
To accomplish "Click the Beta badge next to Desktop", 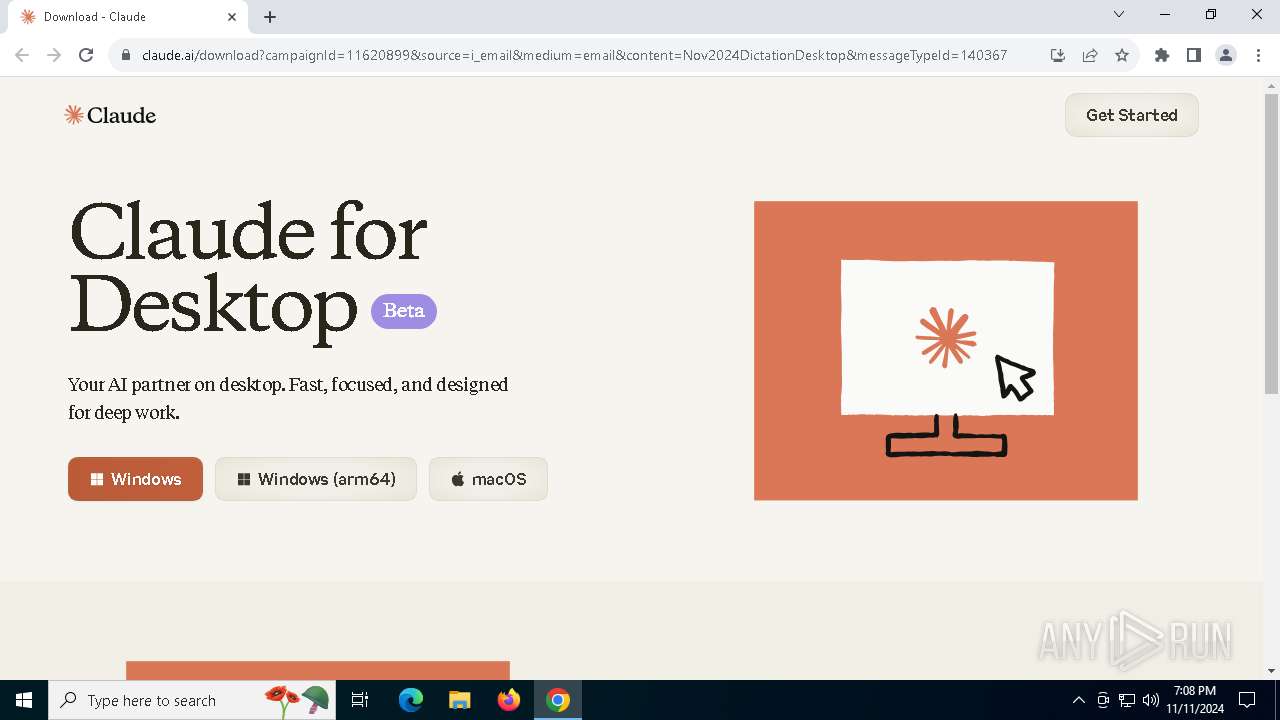I will (404, 311).
